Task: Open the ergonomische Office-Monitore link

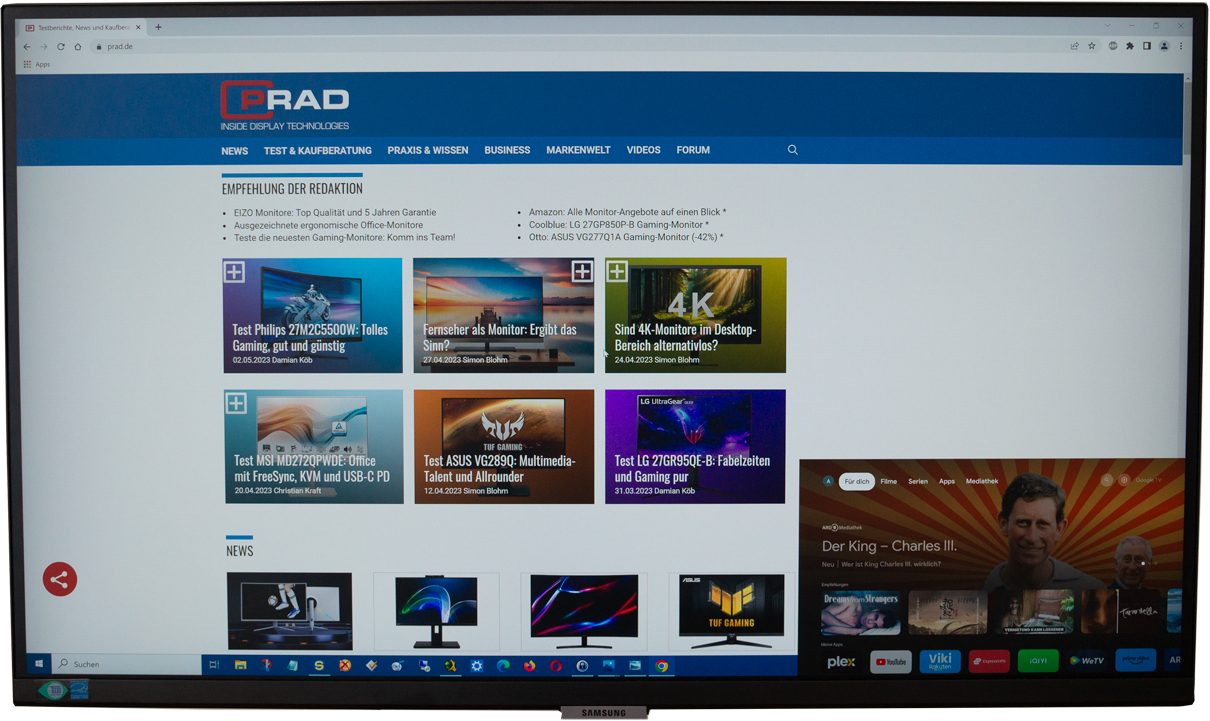Action: click(x=328, y=225)
